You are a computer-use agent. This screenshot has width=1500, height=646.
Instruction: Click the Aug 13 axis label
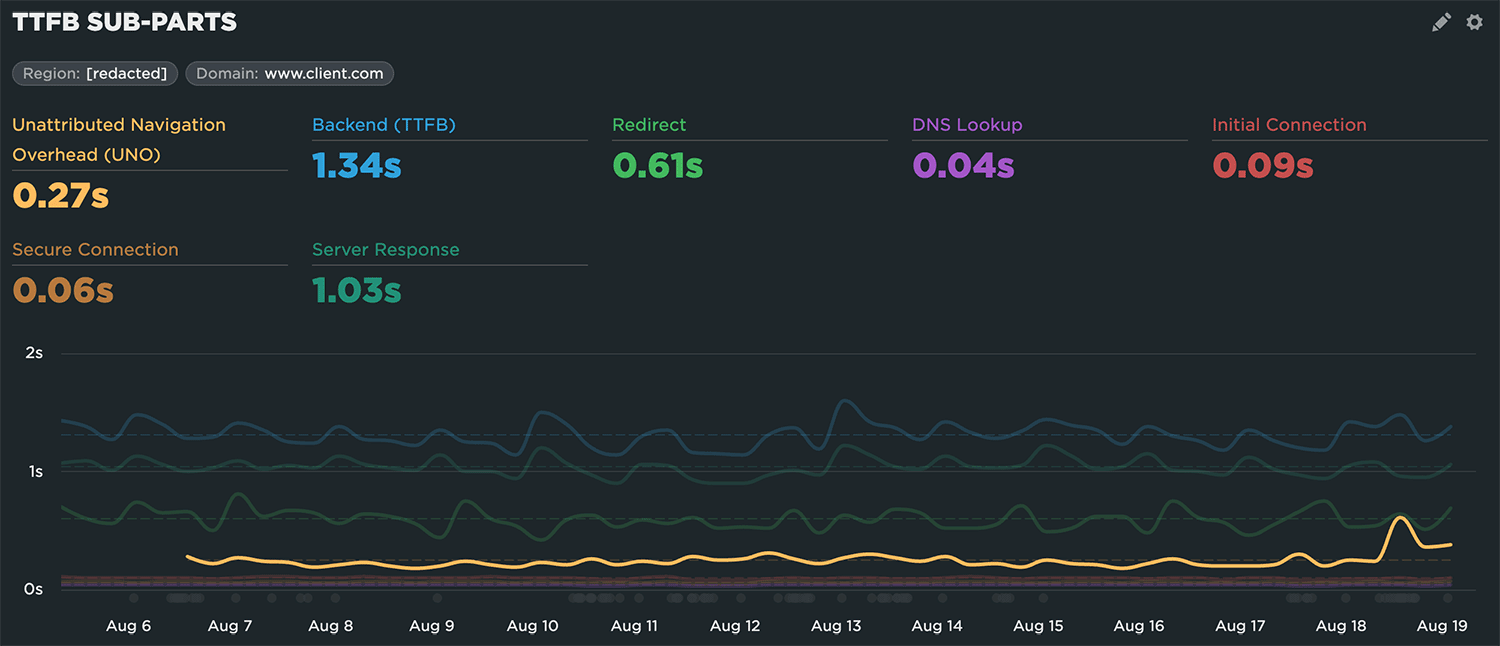pos(836,626)
